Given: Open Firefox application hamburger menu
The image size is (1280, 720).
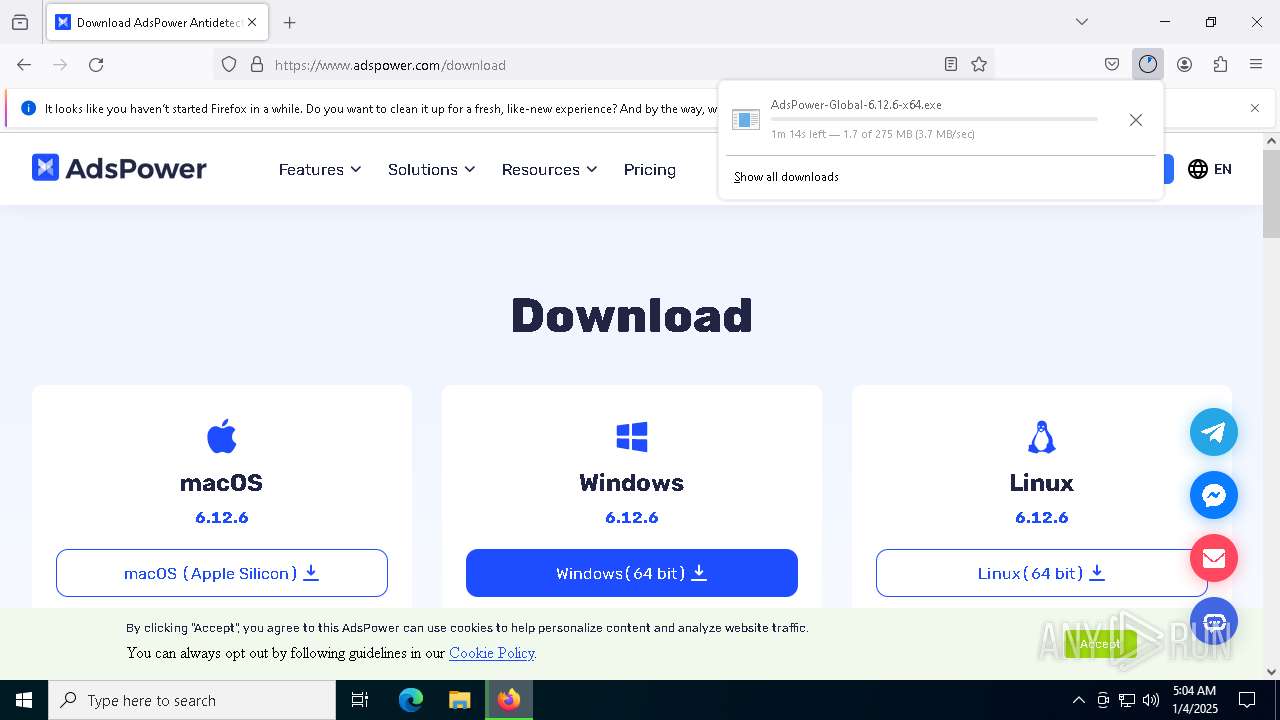Looking at the screenshot, I should [x=1256, y=64].
